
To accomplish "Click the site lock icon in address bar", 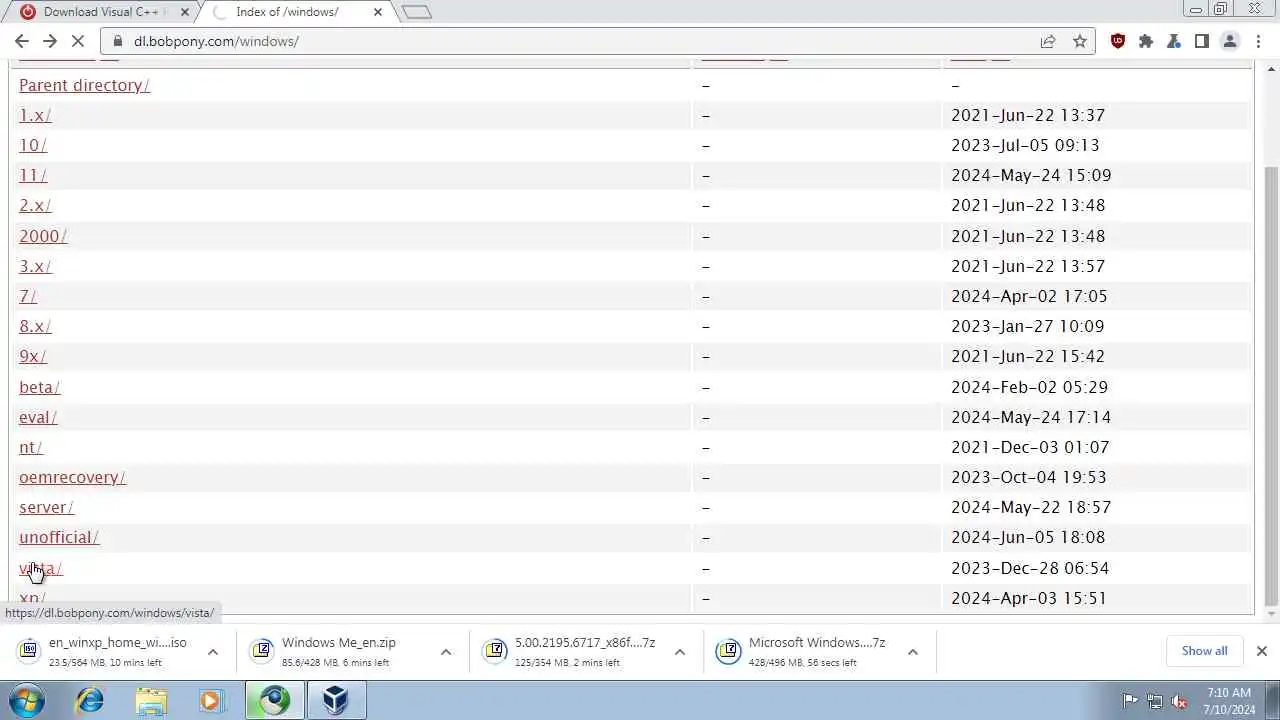I will pyautogui.click(x=118, y=41).
